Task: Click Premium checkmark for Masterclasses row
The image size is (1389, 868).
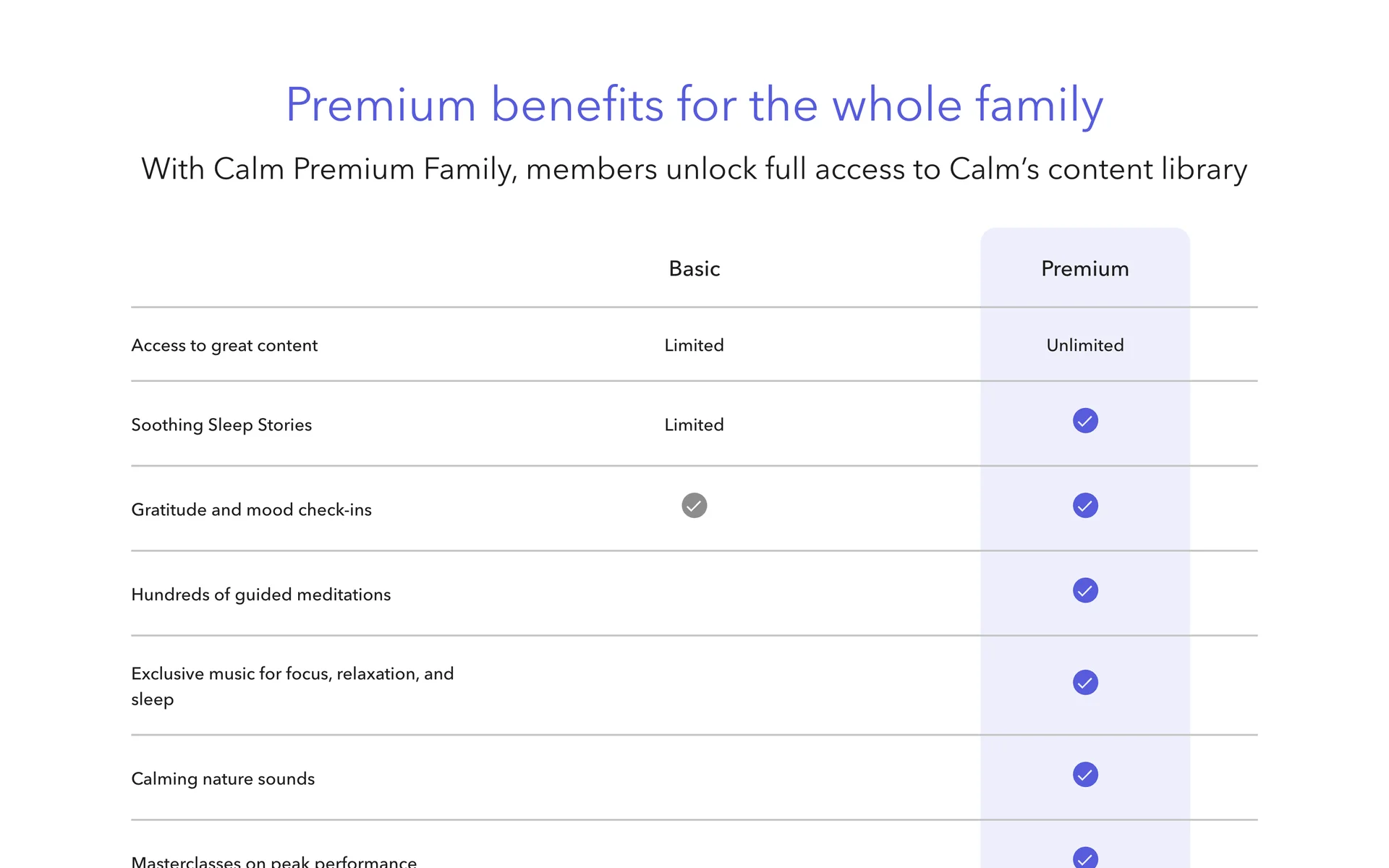Action: tap(1085, 859)
